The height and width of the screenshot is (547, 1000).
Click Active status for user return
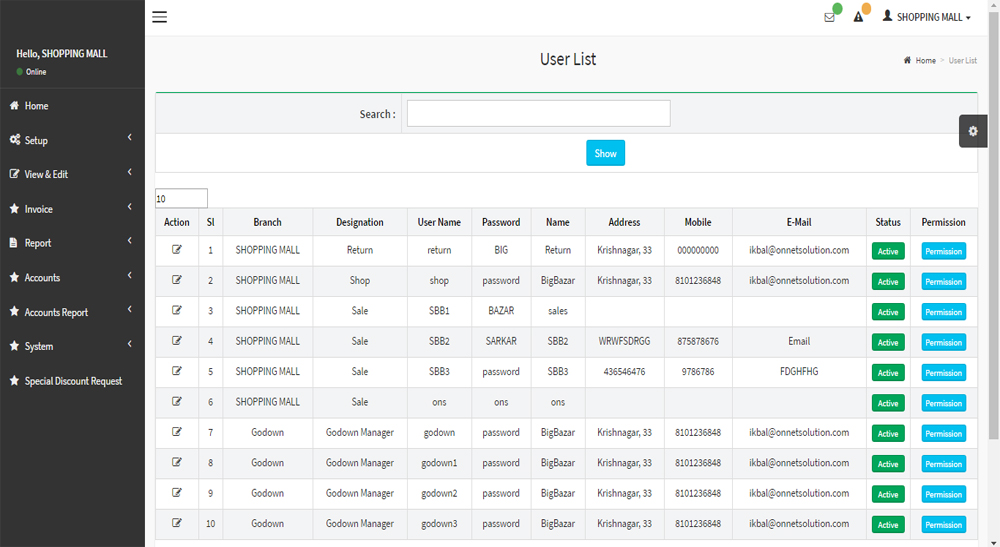888,251
